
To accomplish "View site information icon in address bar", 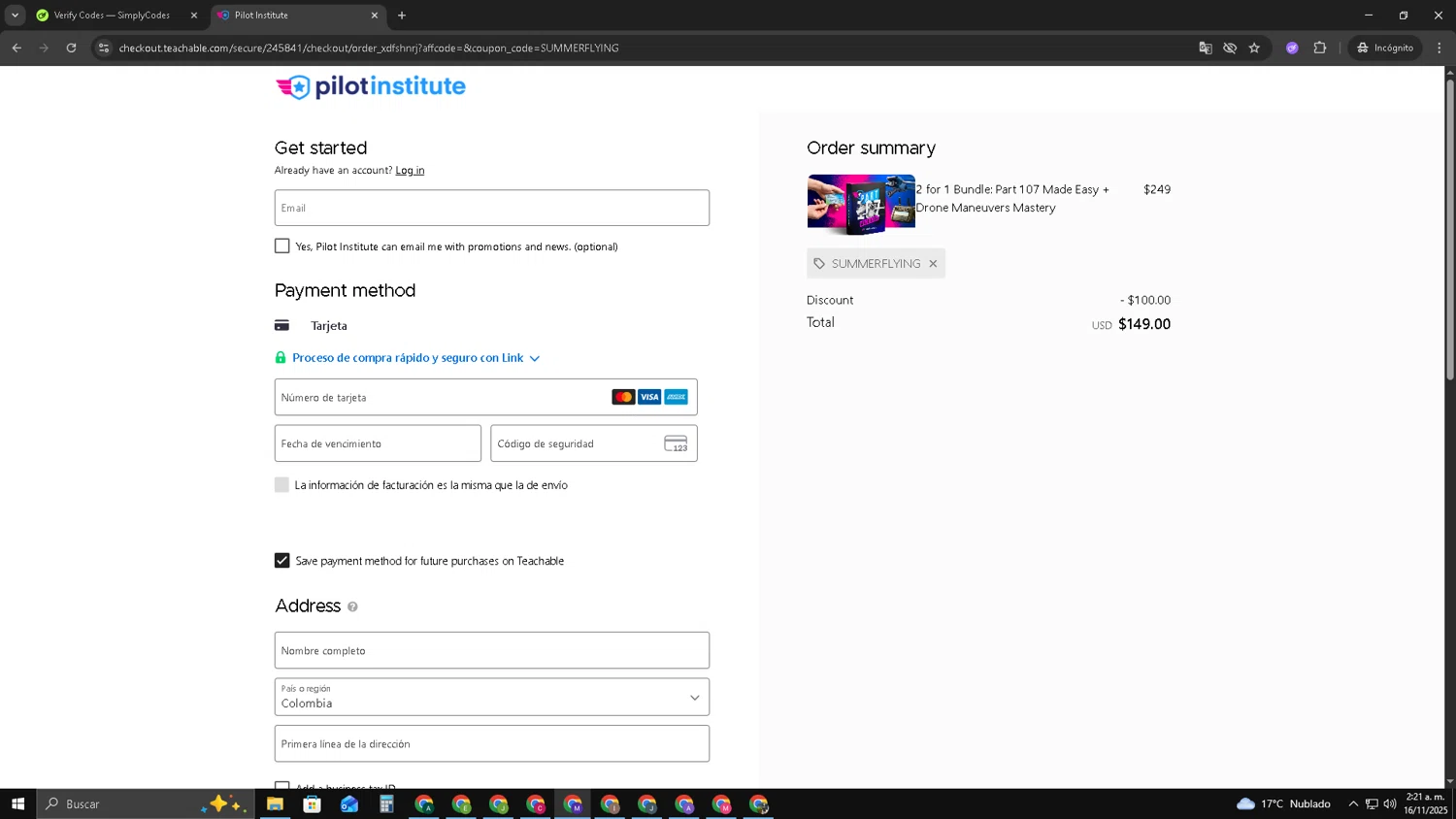I will pyautogui.click(x=104, y=48).
